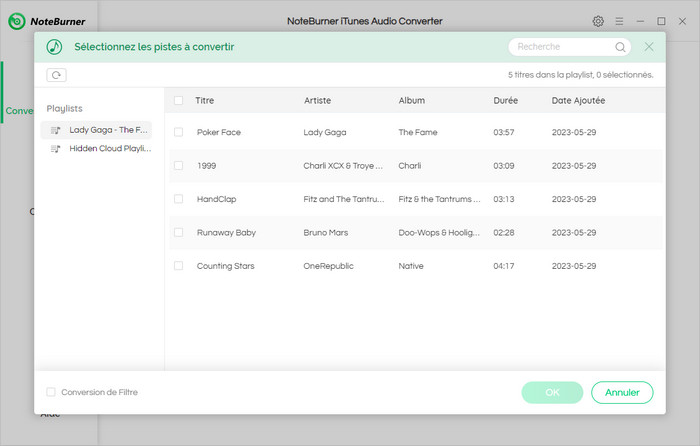700x446 pixels.
Task: Click the Conversion de Filtre label
Action: coord(100,392)
